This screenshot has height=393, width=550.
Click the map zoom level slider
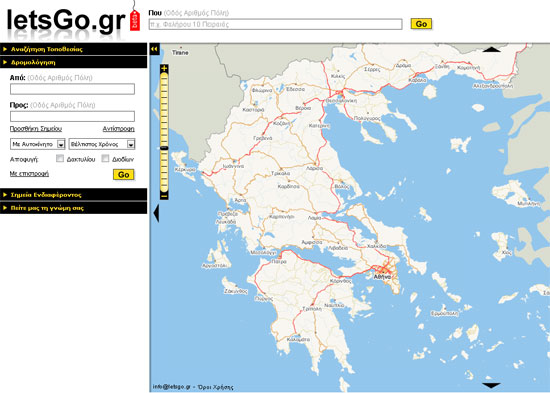(164, 132)
